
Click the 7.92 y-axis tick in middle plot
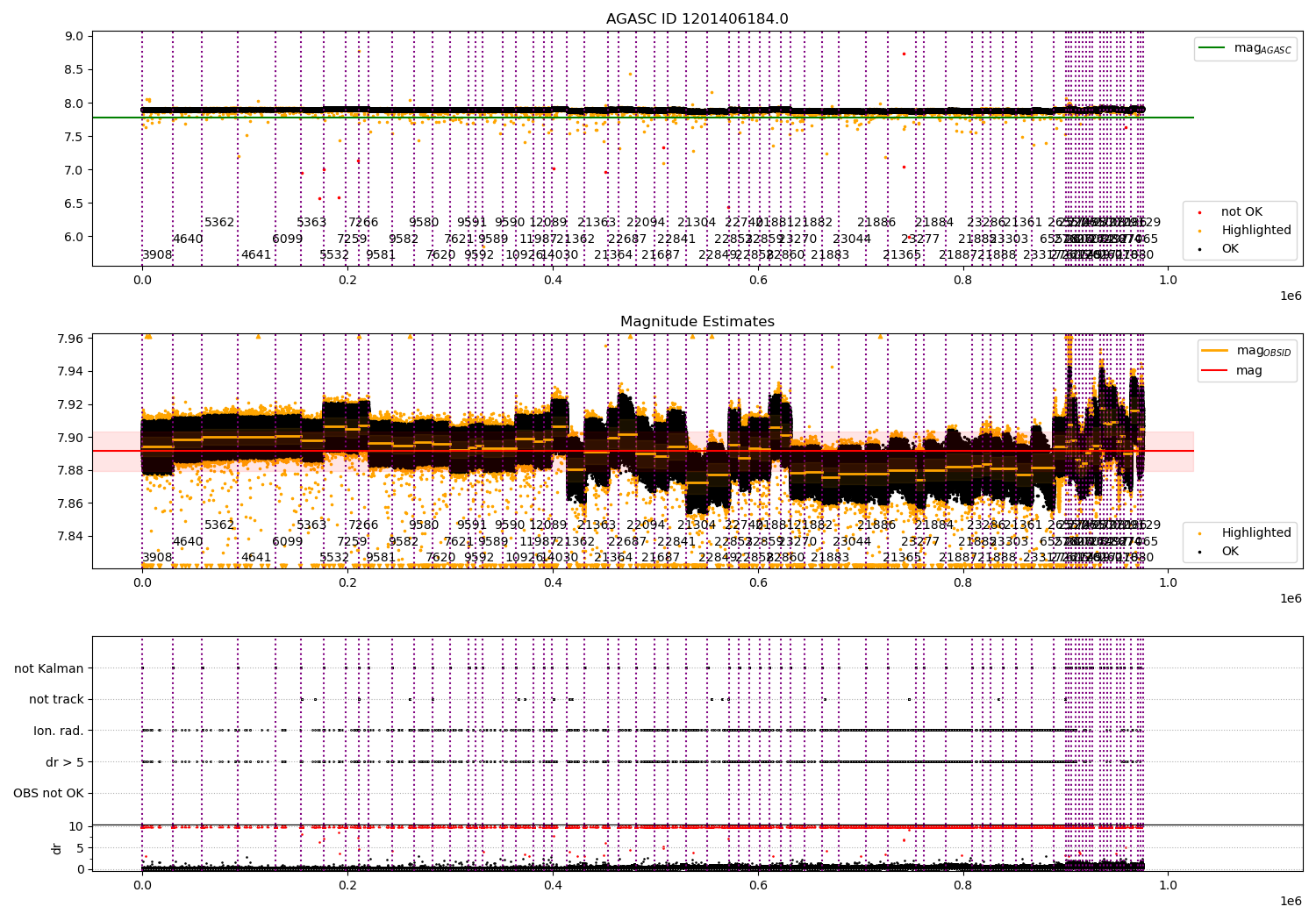71,404
